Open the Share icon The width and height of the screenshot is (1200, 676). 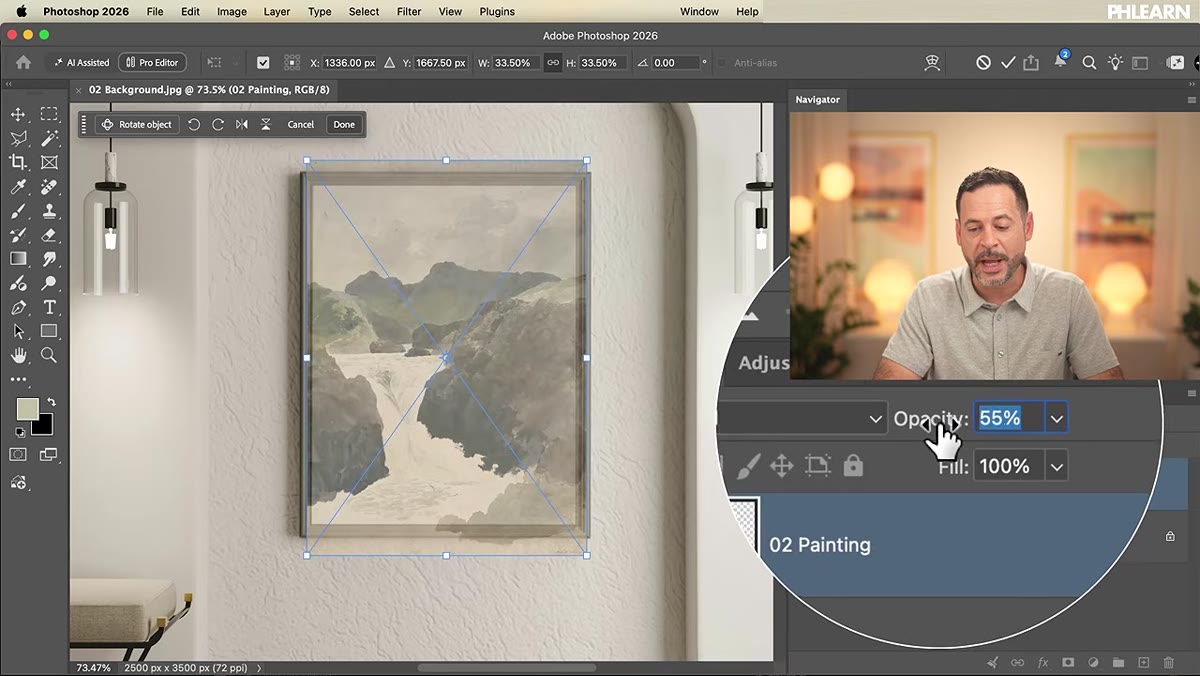1032,62
